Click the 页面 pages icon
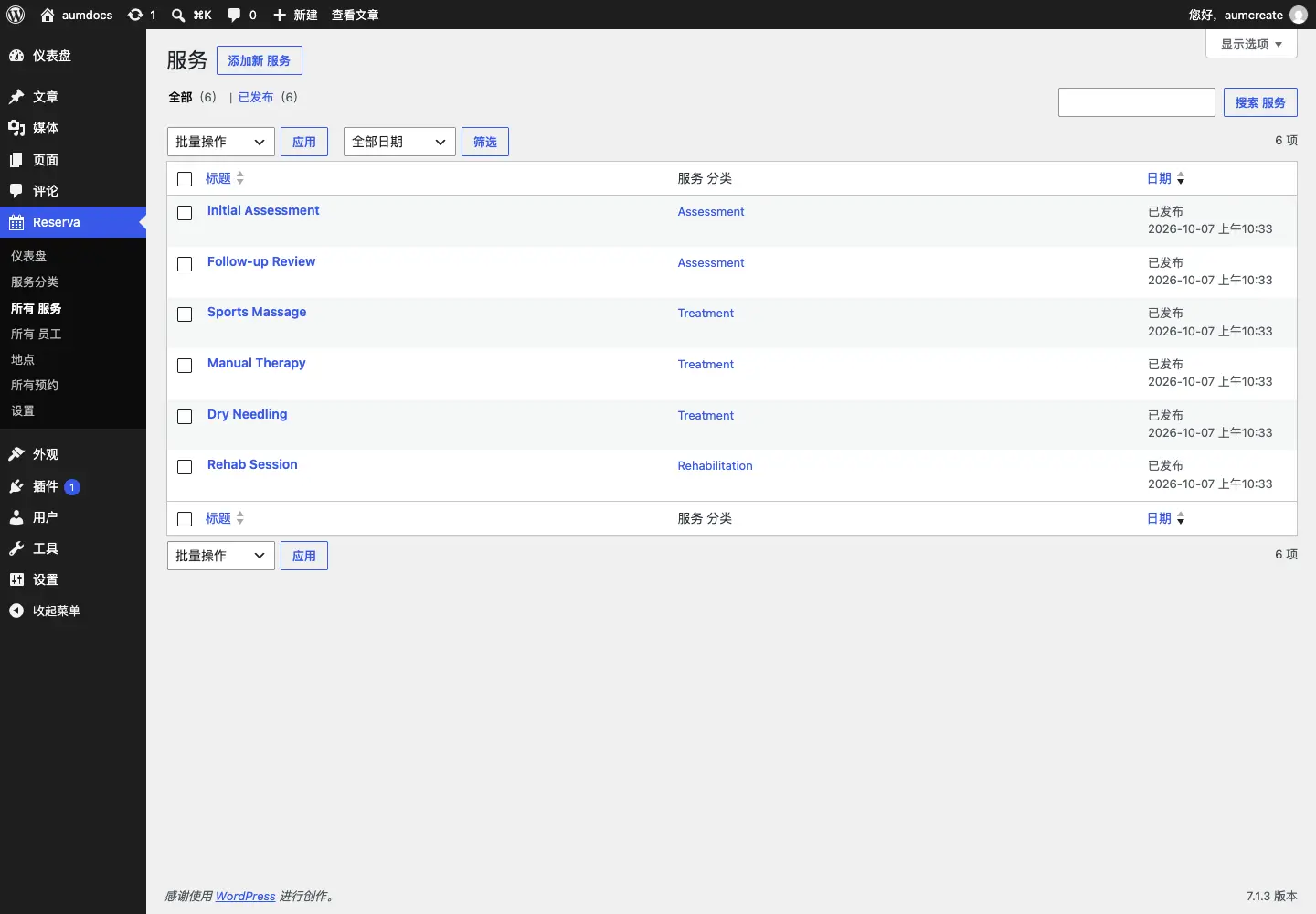The image size is (1316, 914). point(16,160)
